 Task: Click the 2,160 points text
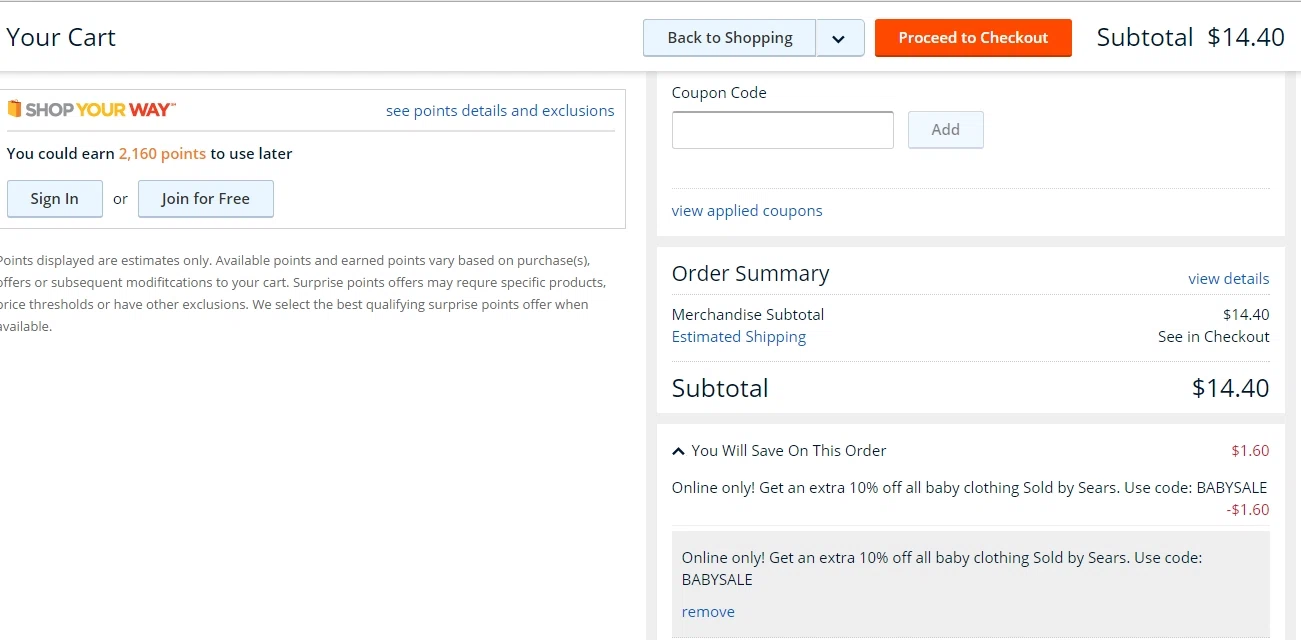point(162,154)
